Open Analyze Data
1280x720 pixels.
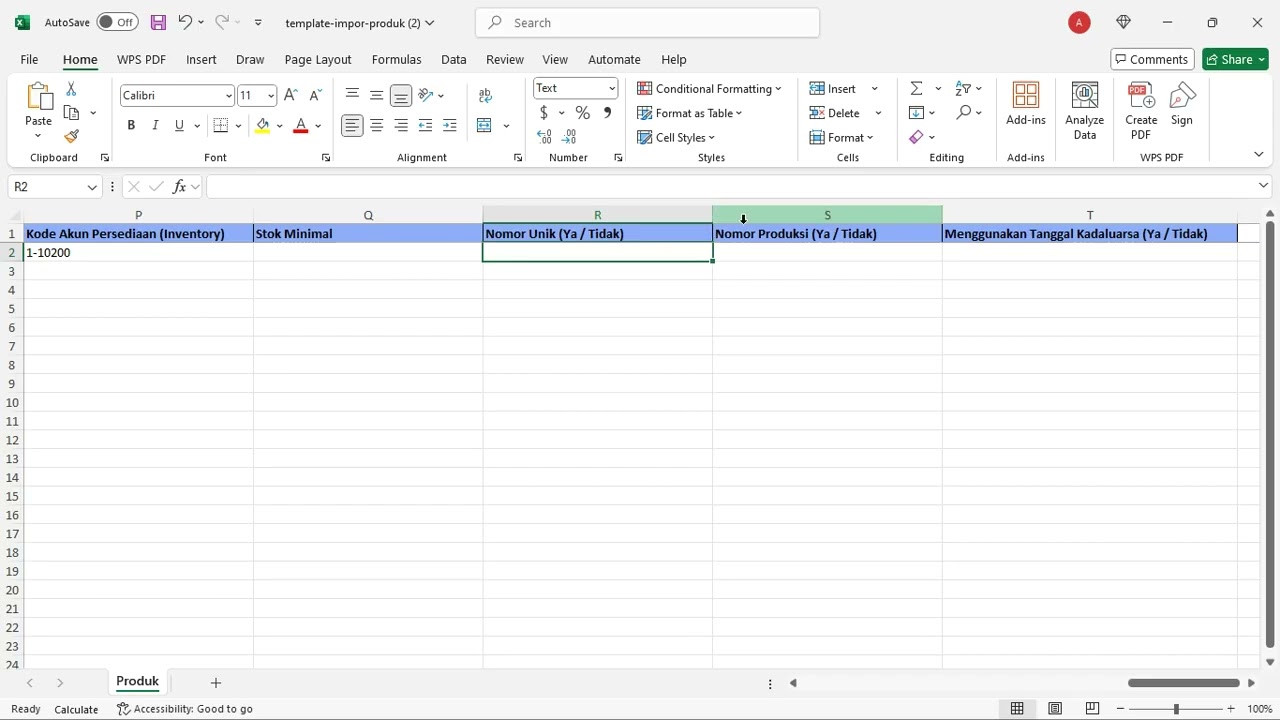click(x=1084, y=111)
